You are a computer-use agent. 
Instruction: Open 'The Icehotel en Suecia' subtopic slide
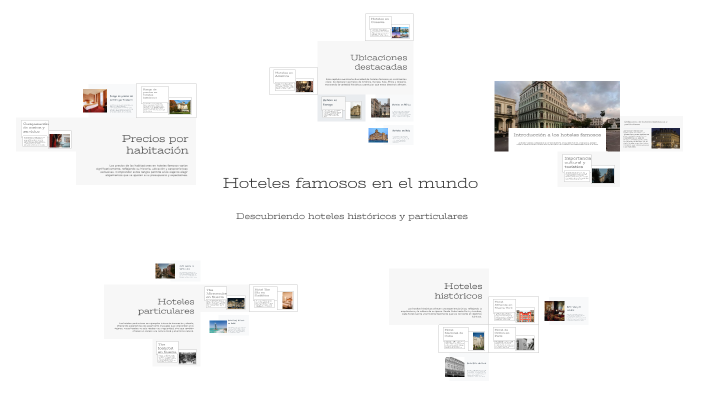pyautogui.click(x=176, y=353)
